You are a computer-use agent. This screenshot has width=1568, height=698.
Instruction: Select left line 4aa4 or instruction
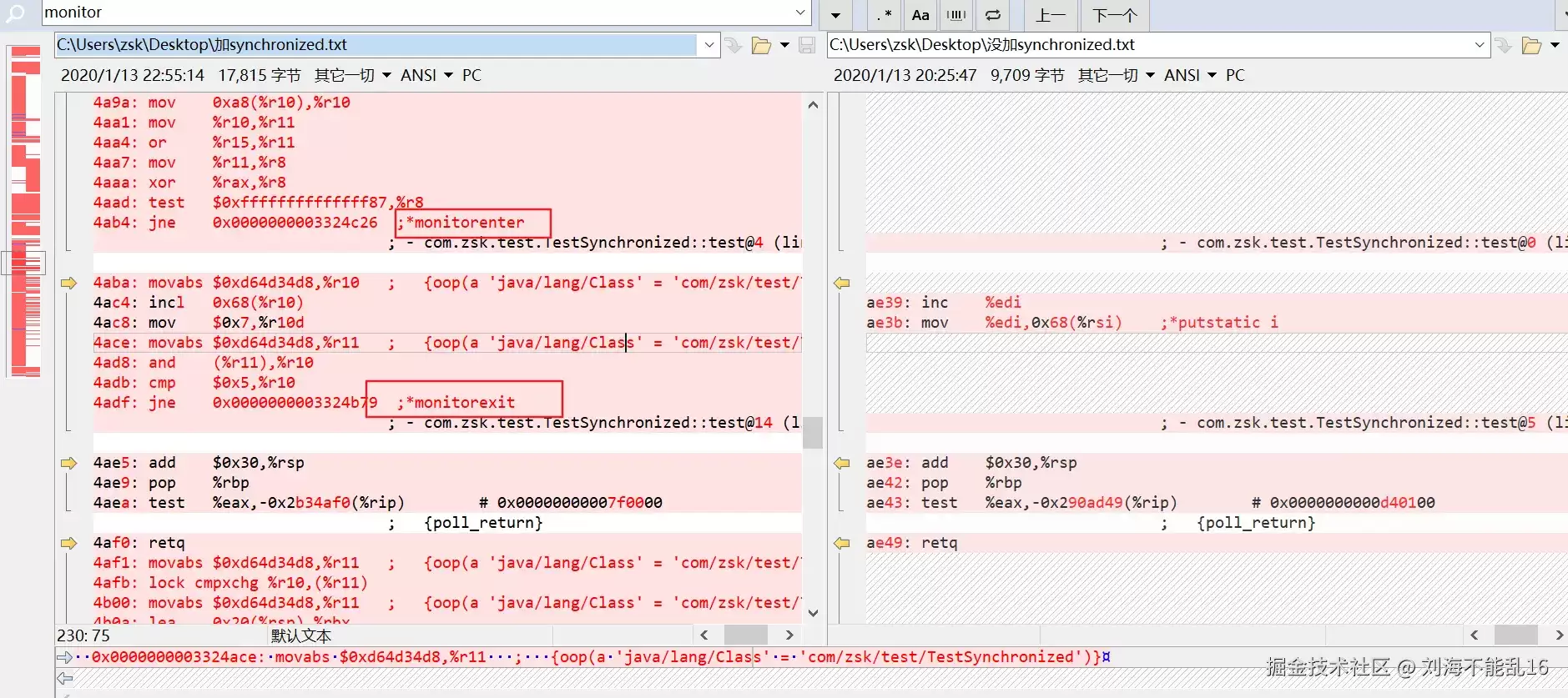(x=194, y=143)
